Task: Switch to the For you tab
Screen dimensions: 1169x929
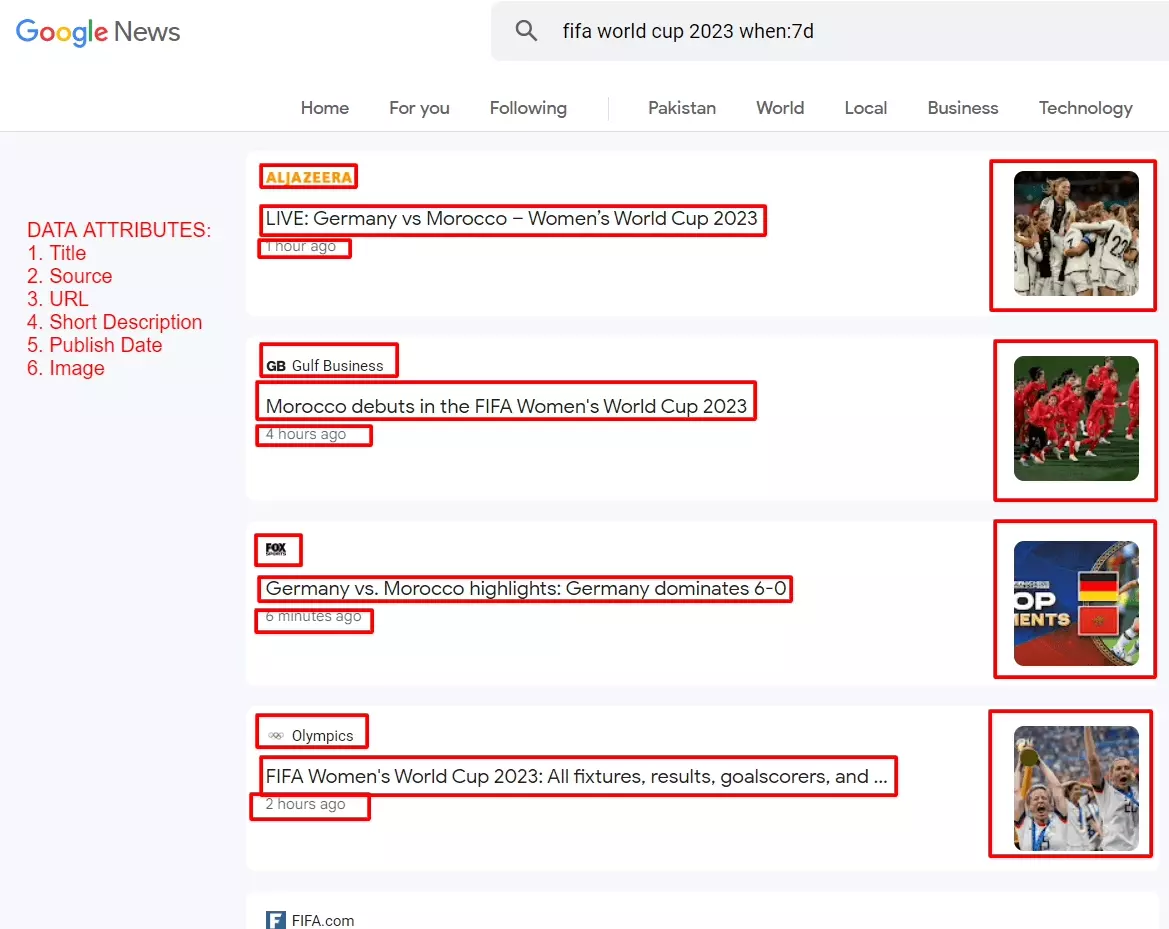Action: [419, 108]
